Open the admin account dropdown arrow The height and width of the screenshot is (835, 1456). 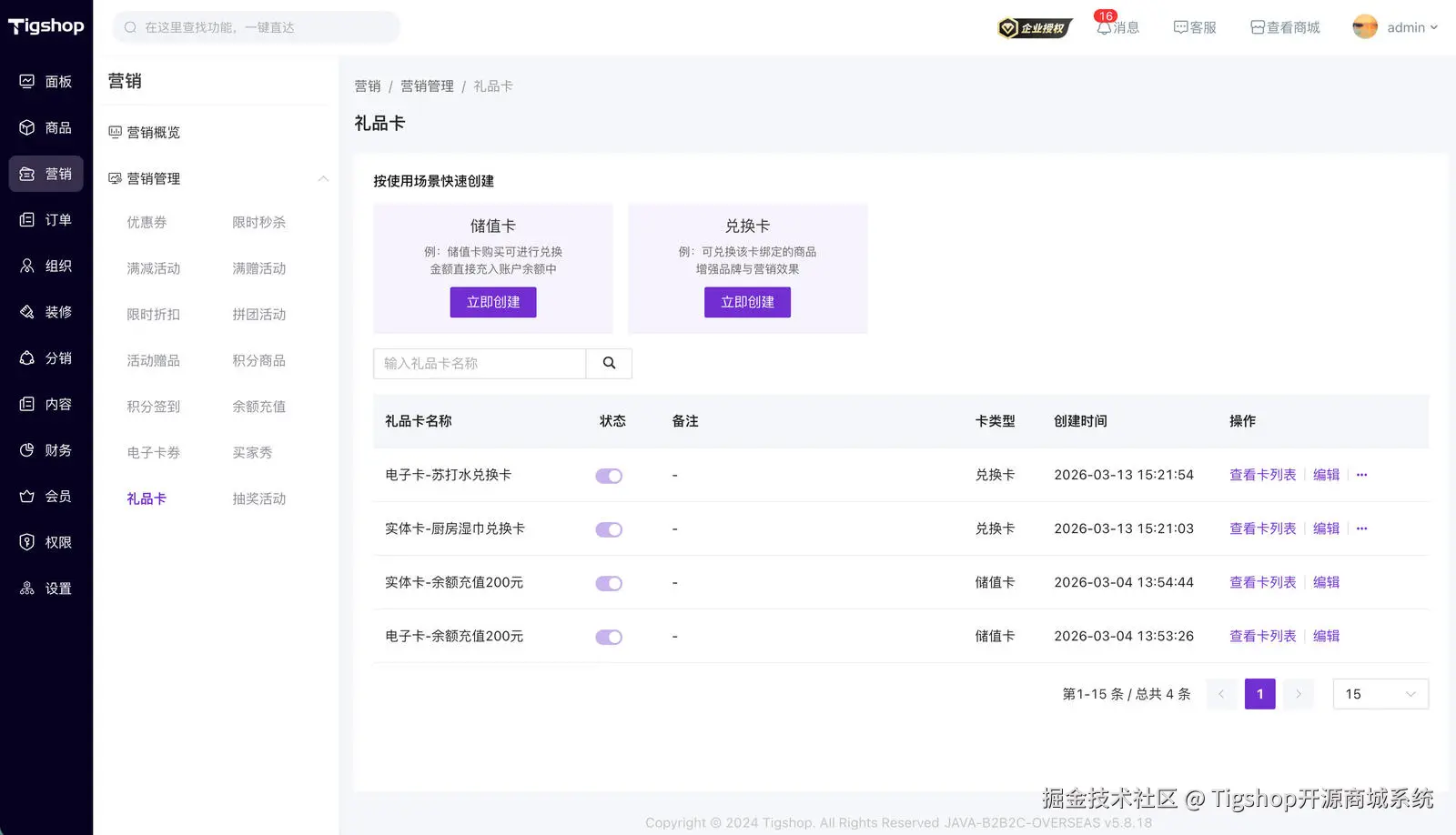[1434, 27]
